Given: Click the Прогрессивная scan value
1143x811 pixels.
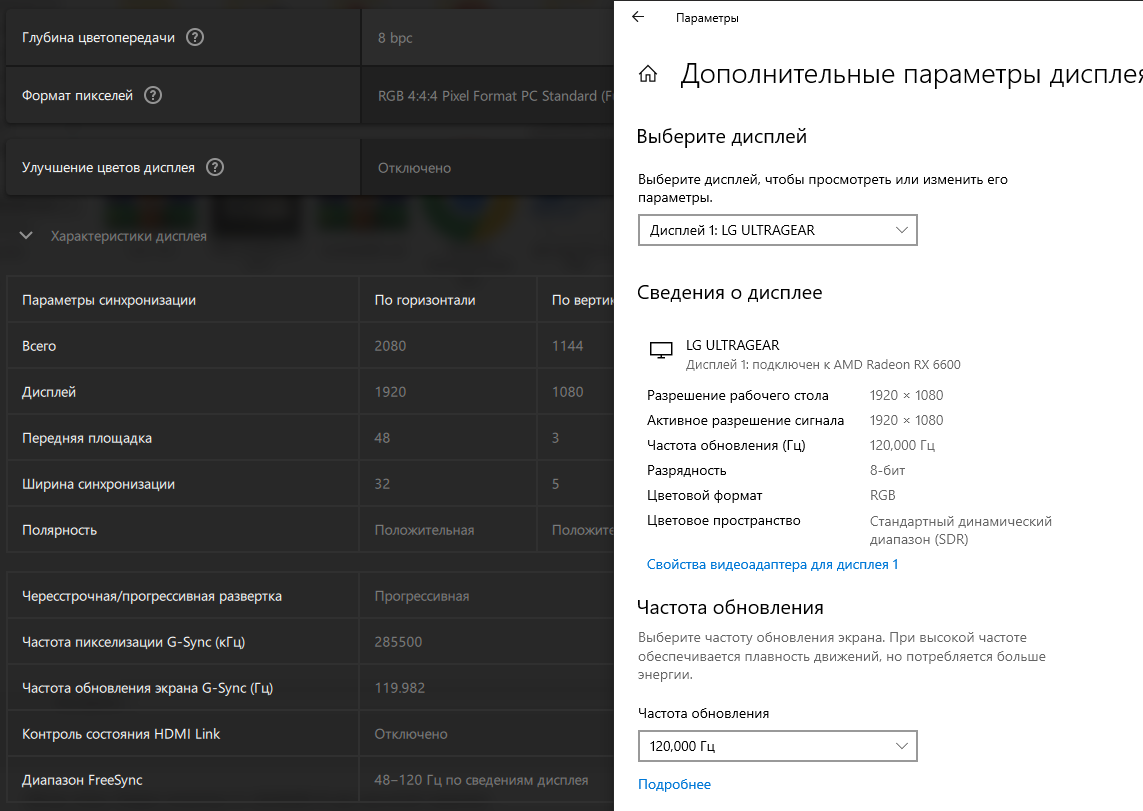Looking at the screenshot, I should [x=422, y=596].
